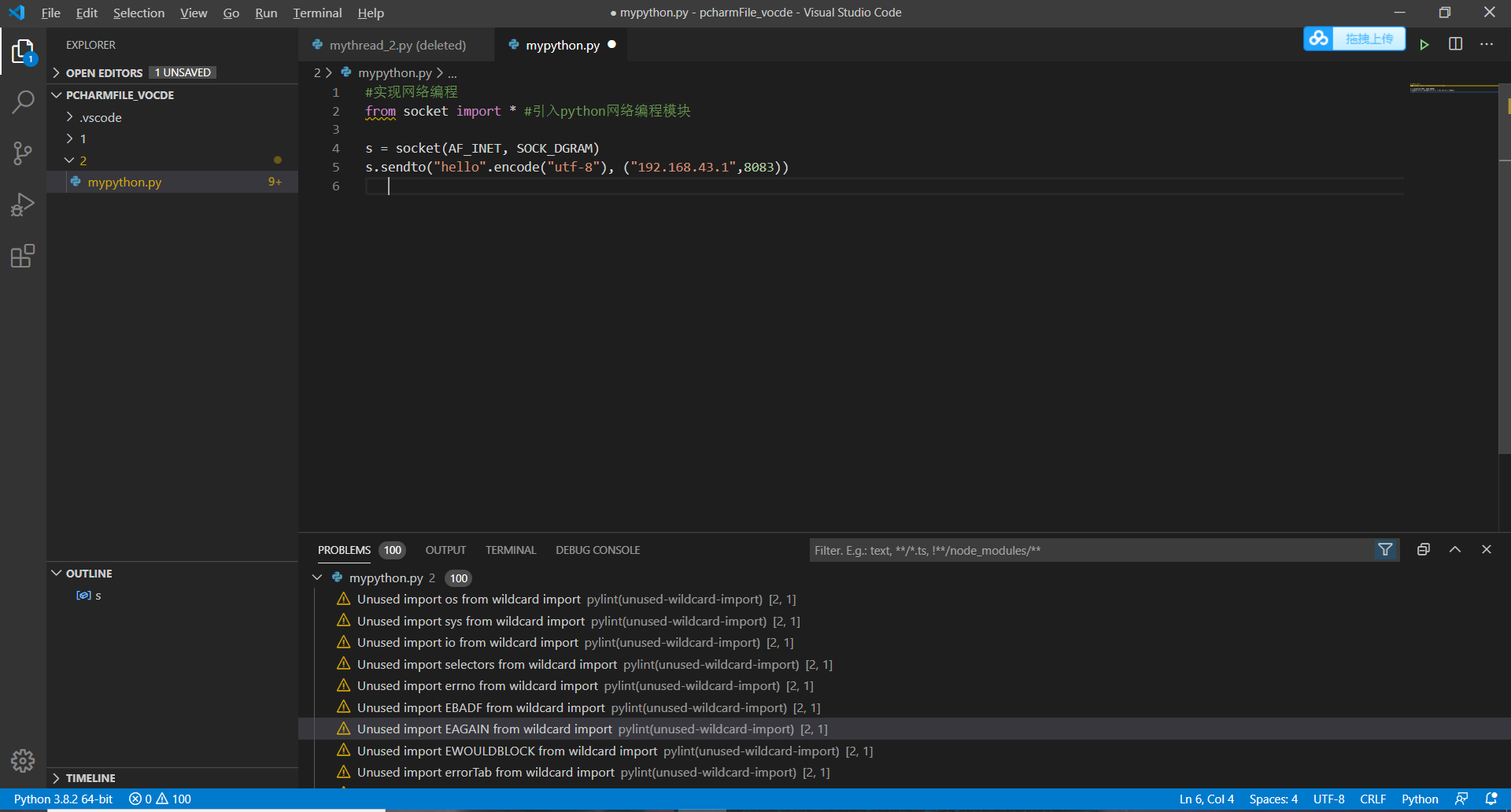The width and height of the screenshot is (1511, 812).
Task: Open Source Control view icon
Action: 23,153
